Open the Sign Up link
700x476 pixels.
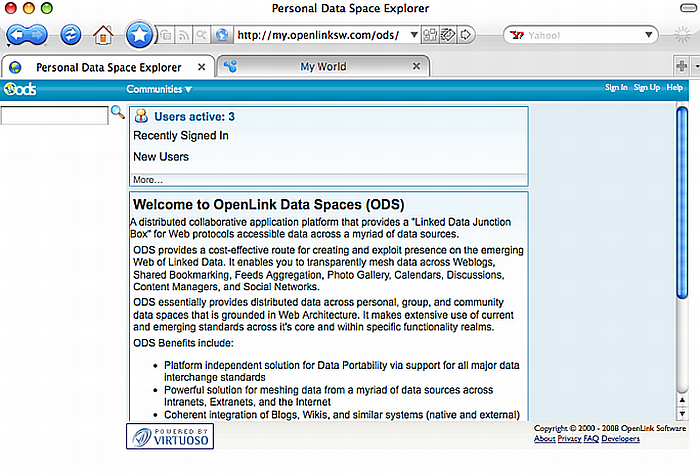[646, 88]
